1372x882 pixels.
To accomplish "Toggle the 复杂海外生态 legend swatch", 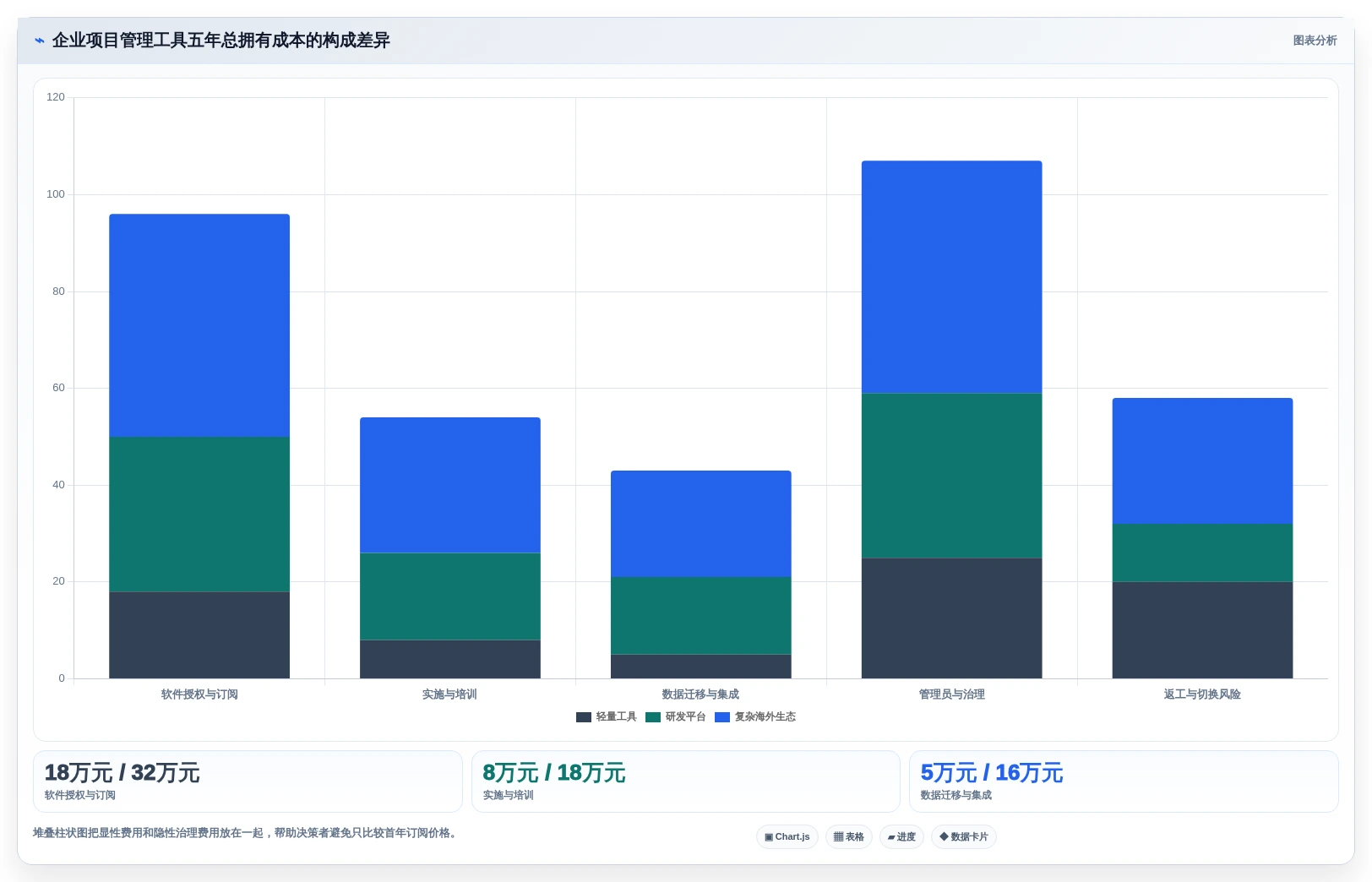I will (x=722, y=717).
